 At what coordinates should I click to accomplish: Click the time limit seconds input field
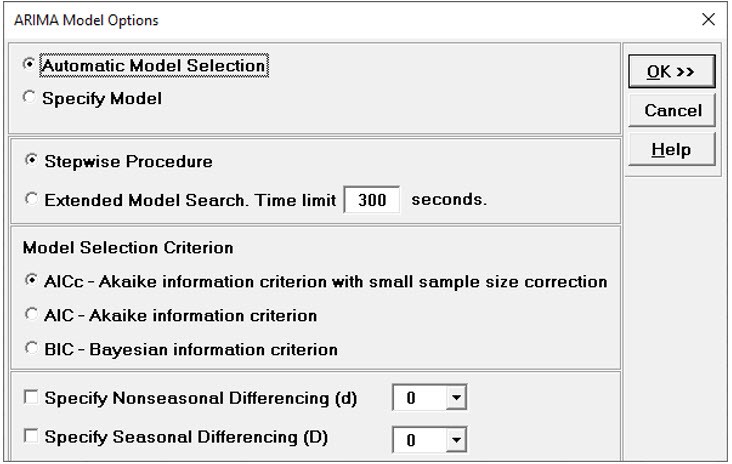click(x=372, y=200)
